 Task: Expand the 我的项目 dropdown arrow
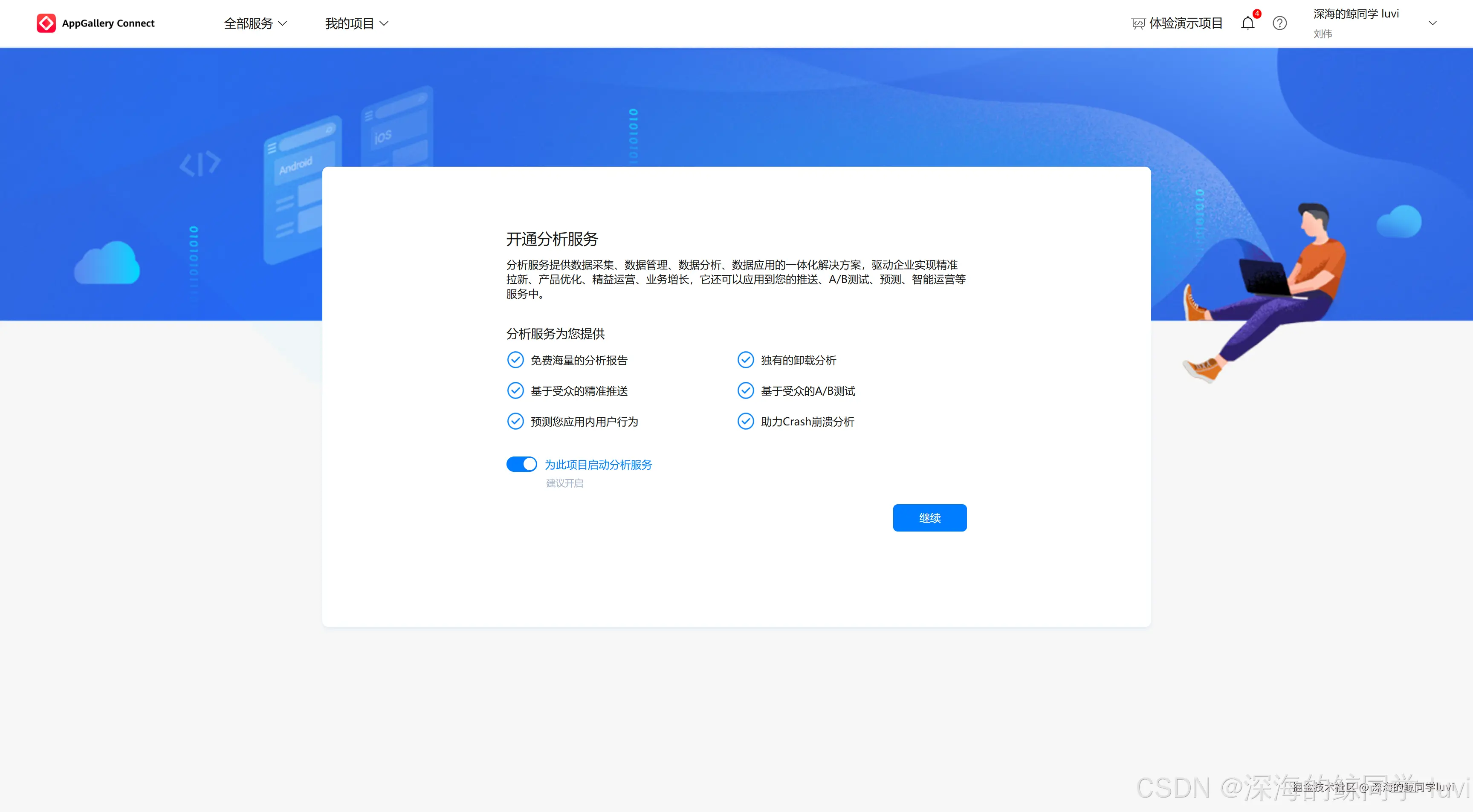384,23
